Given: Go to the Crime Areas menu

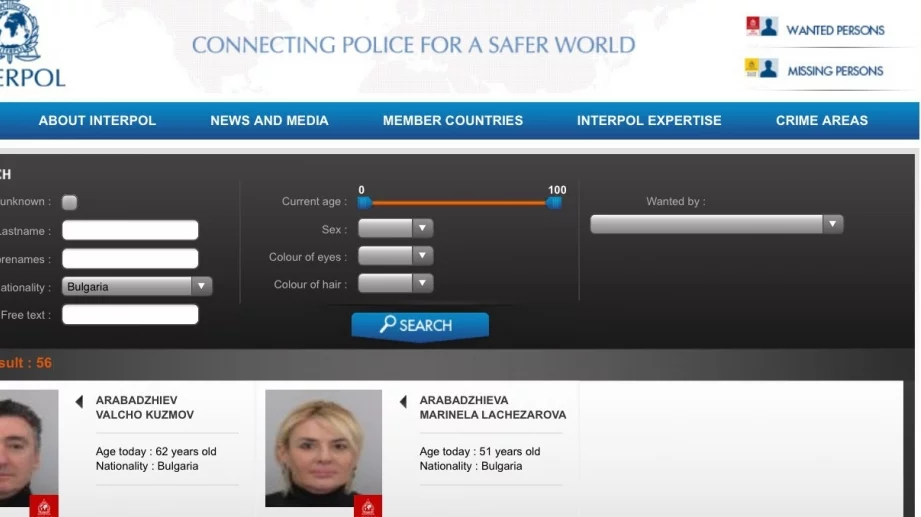Looking at the screenshot, I should (x=821, y=120).
